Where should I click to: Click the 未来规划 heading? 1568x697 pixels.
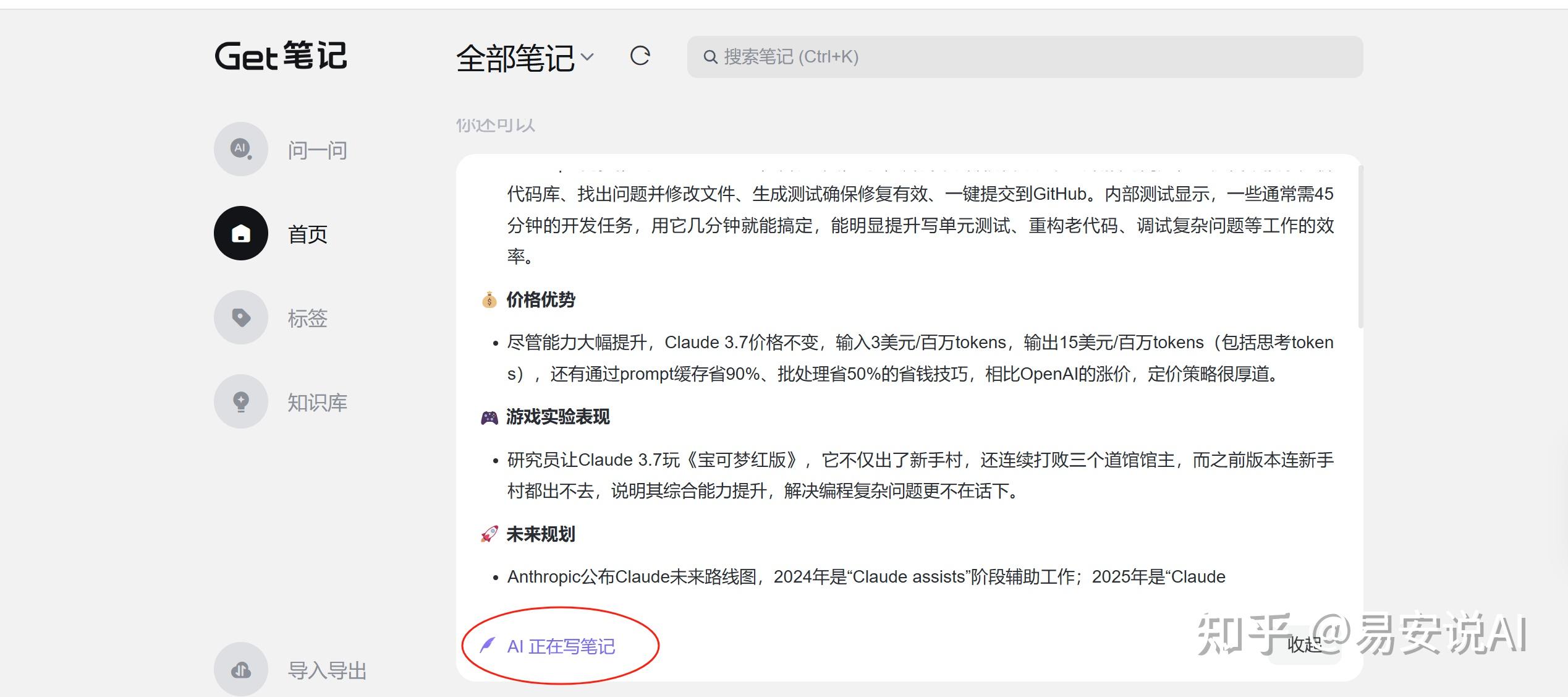point(541,534)
